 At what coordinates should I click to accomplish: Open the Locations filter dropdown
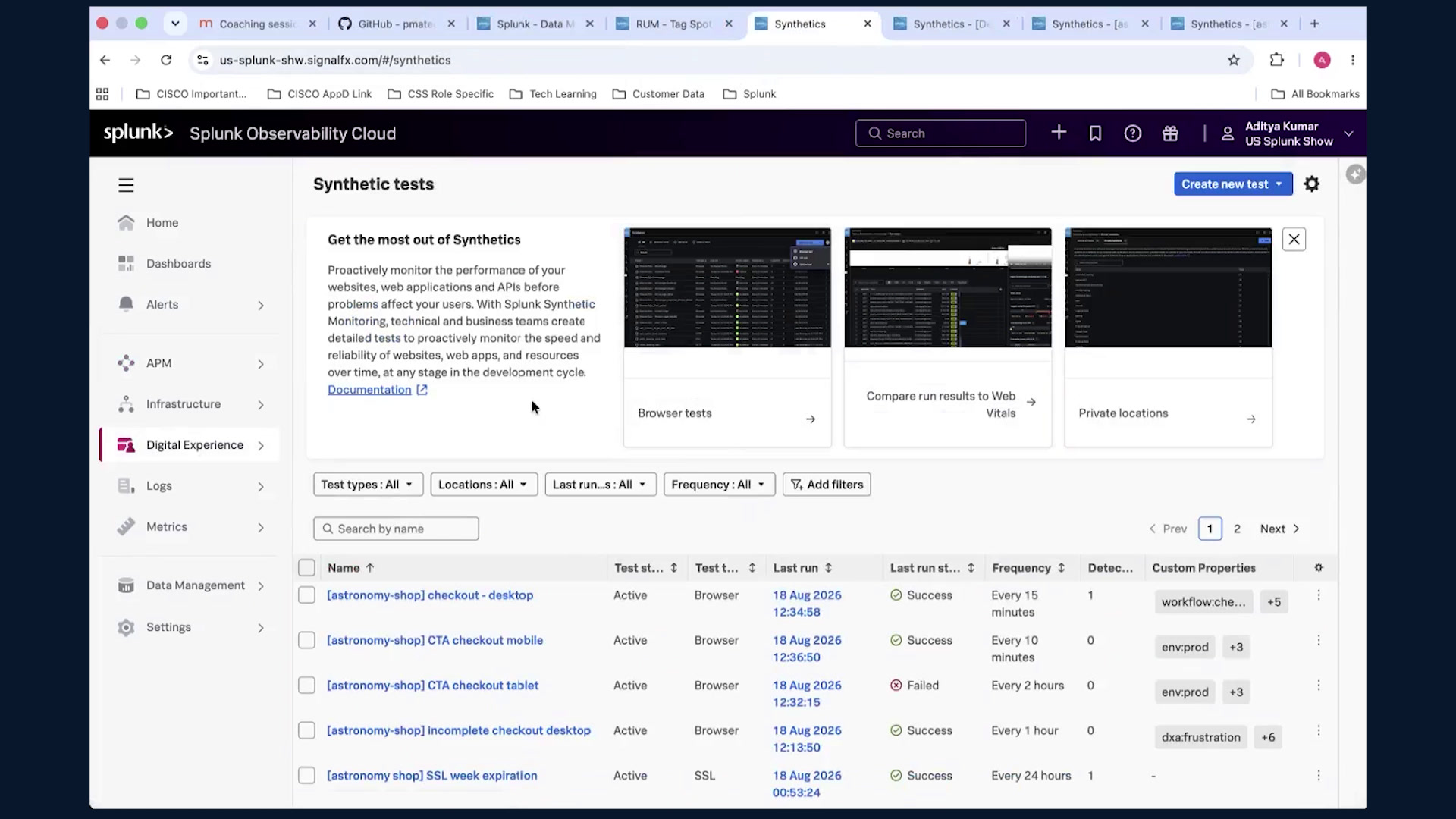pos(484,485)
